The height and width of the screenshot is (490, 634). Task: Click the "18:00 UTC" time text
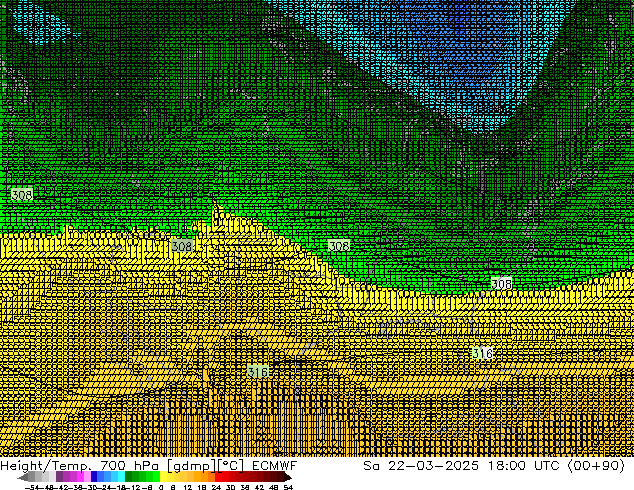[523, 465]
